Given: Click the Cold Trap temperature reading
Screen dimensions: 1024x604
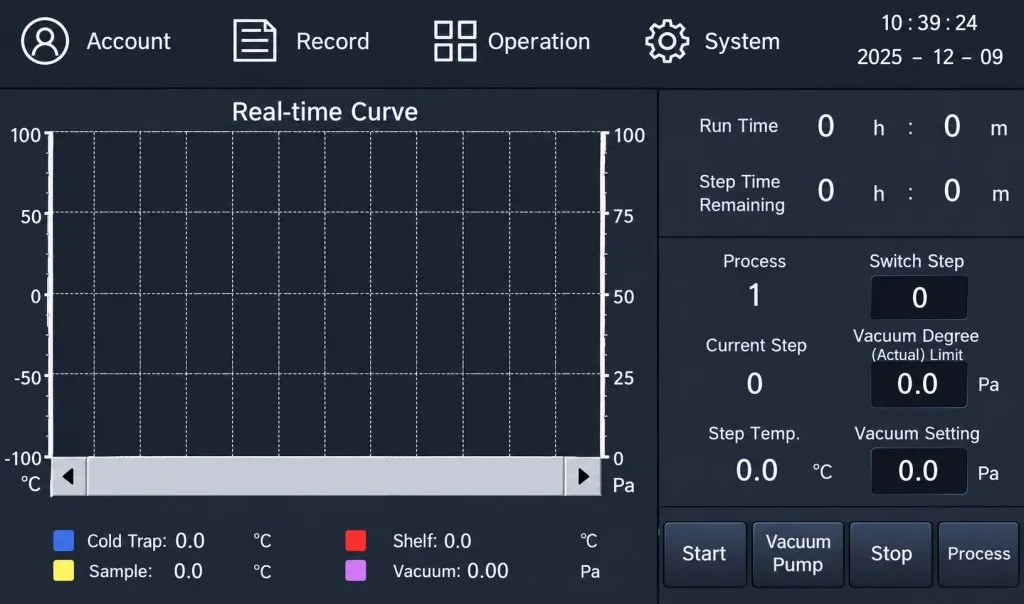Looking at the screenshot, I should click(190, 541).
